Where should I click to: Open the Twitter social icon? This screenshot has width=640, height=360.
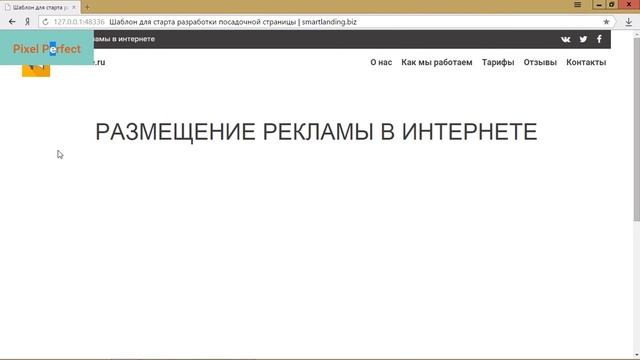(583, 39)
